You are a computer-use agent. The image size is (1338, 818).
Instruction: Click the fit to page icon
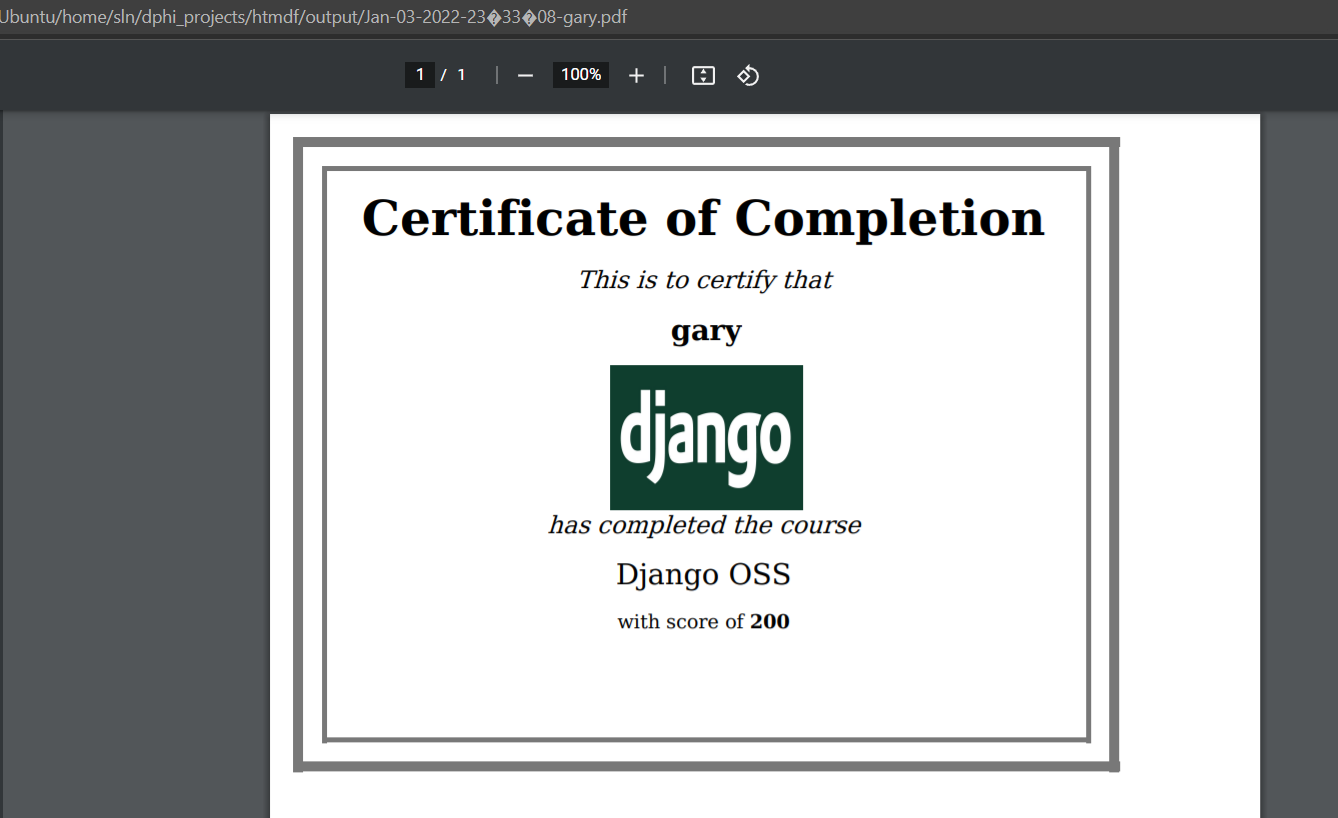click(703, 75)
